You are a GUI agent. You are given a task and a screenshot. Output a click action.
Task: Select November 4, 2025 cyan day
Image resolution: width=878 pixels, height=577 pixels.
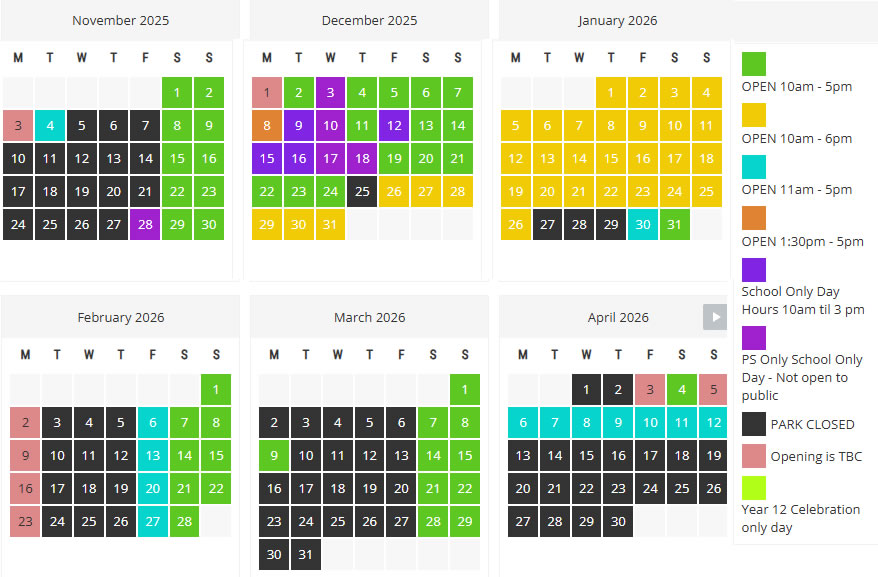[51, 126]
